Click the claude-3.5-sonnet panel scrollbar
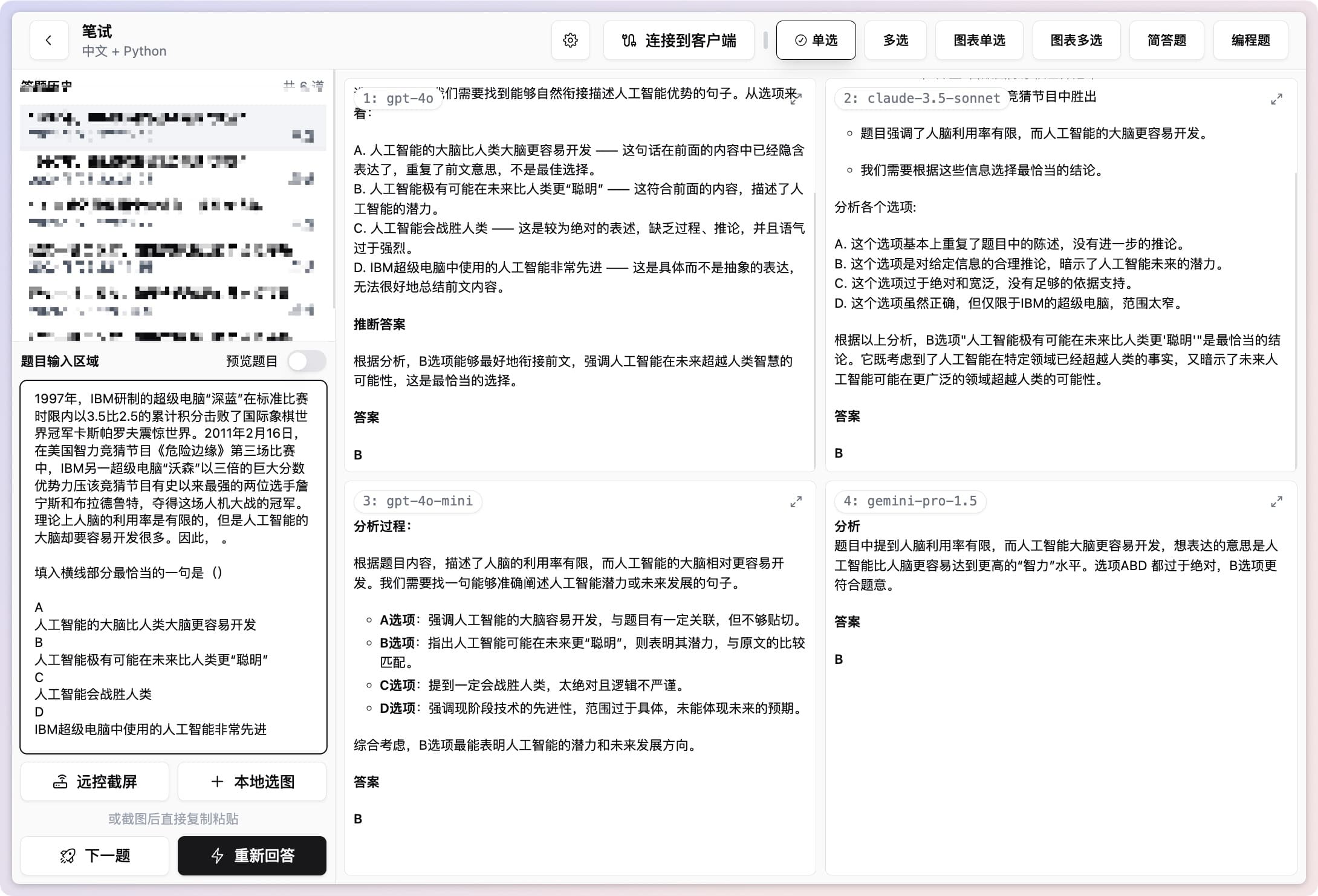 click(x=1295, y=320)
